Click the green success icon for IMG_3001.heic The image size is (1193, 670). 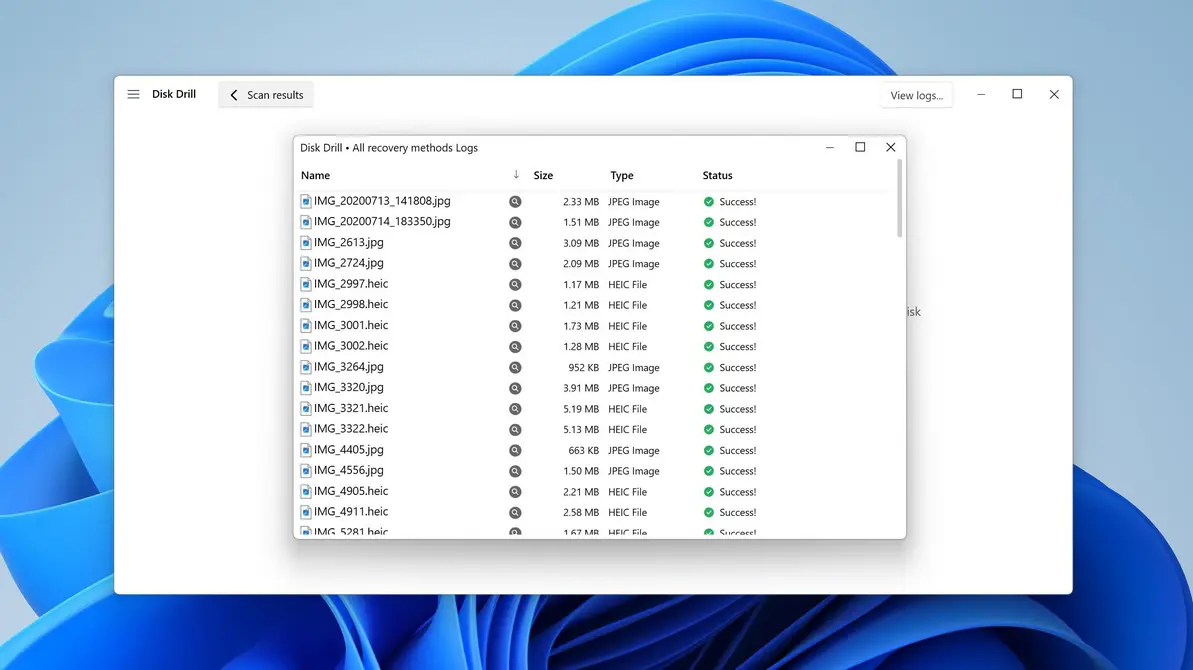click(709, 326)
